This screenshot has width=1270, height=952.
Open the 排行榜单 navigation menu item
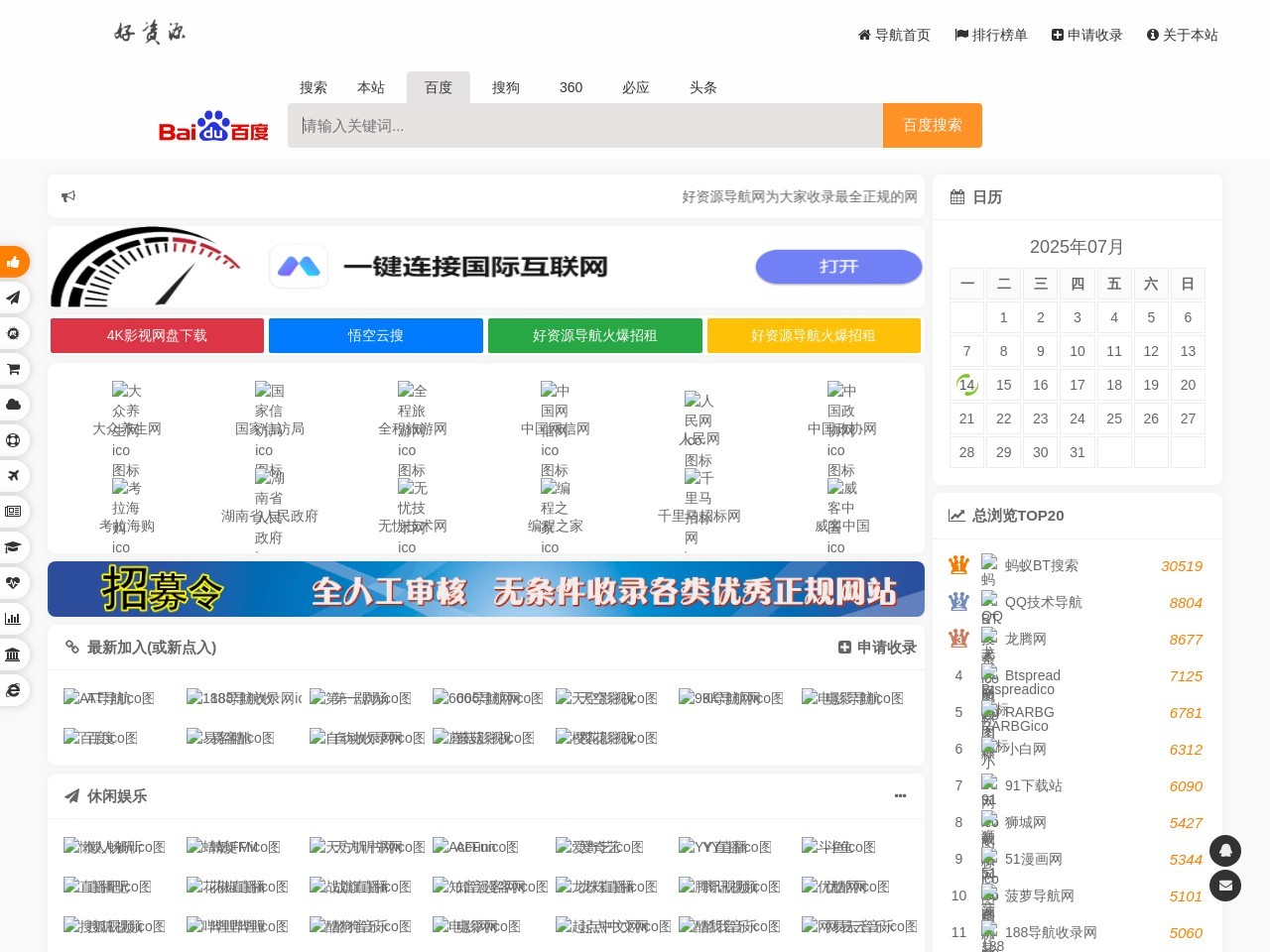point(990,35)
